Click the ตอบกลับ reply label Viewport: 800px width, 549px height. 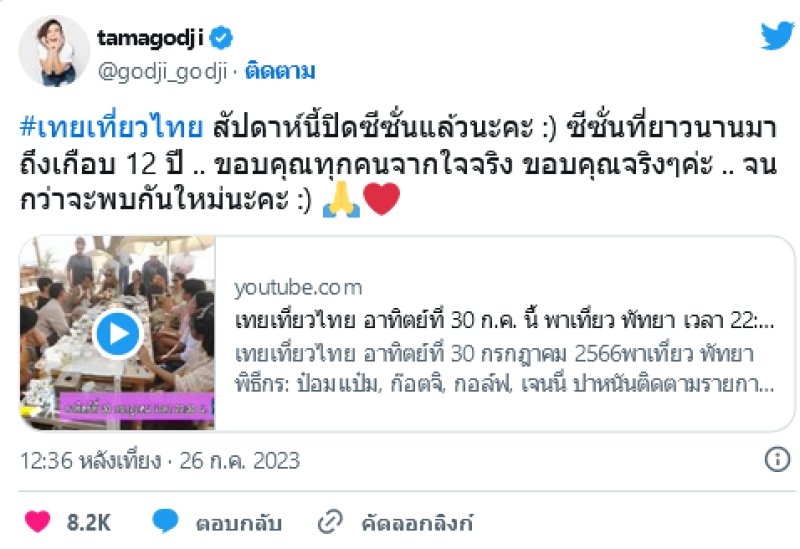pos(239,523)
